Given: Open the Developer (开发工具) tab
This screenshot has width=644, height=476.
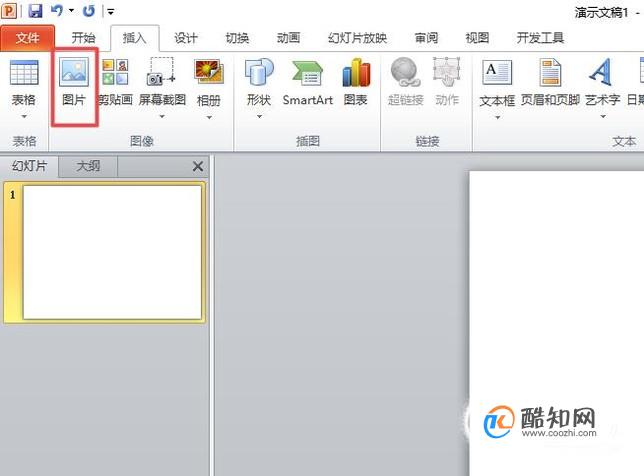Looking at the screenshot, I should tap(540, 38).
